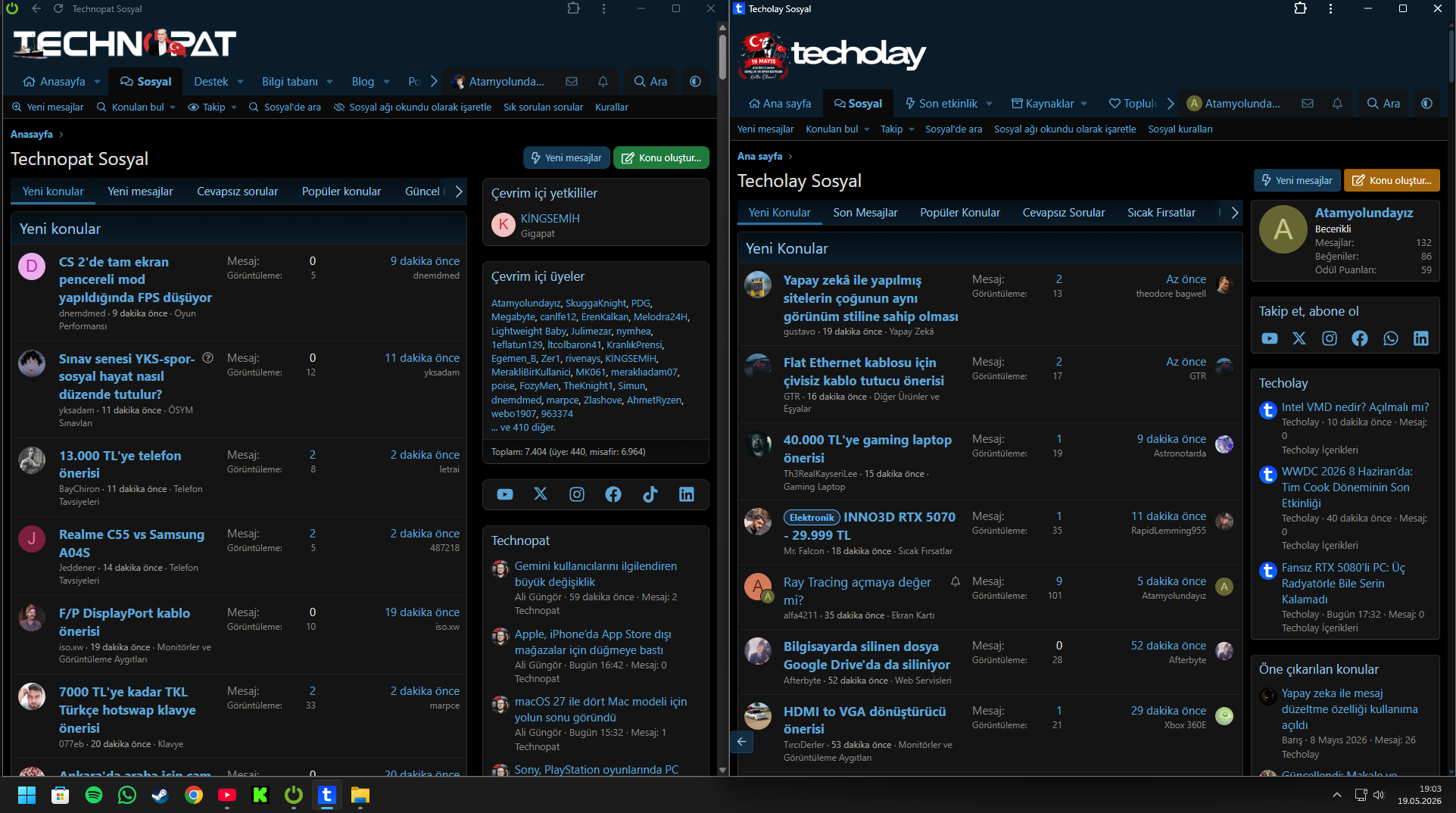The width and height of the screenshot is (1456, 813).
Task: Open notifications bell in Techolay navbar
Action: [1337, 104]
